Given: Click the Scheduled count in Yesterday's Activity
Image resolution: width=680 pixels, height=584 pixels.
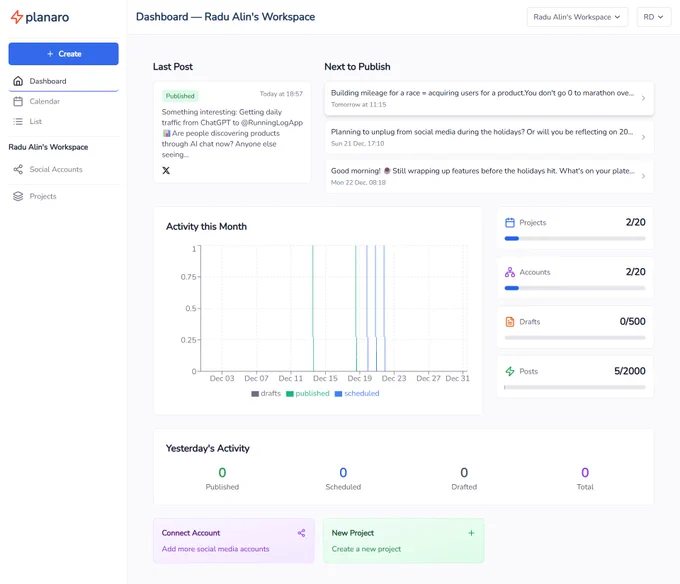Looking at the screenshot, I should tap(343, 473).
